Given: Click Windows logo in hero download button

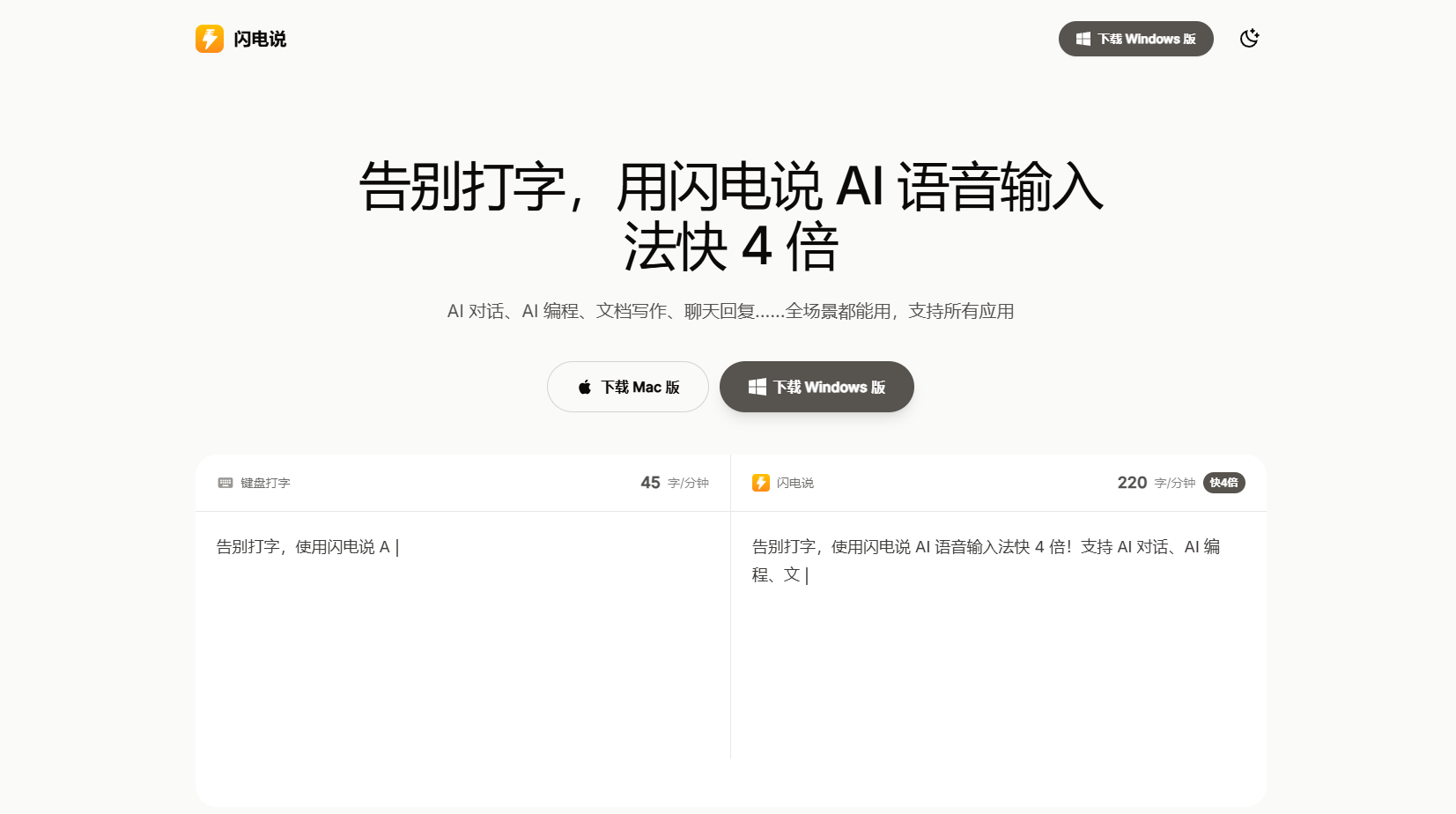Looking at the screenshot, I should tap(758, 387).
